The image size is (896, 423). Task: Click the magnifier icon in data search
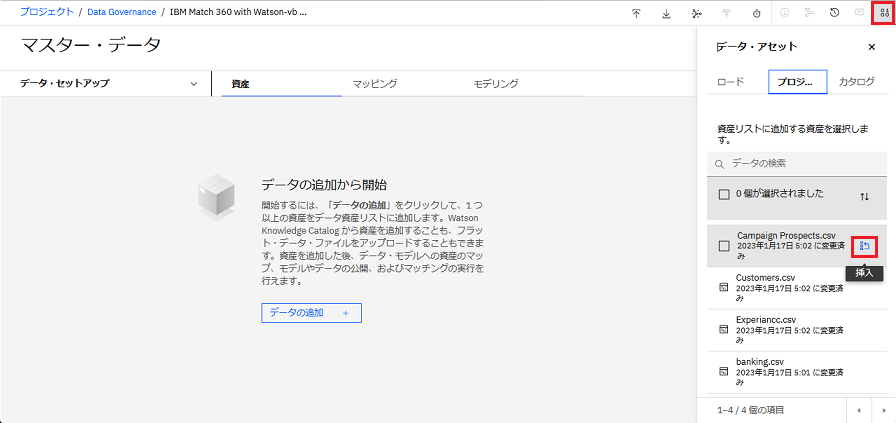pos(720,164)
